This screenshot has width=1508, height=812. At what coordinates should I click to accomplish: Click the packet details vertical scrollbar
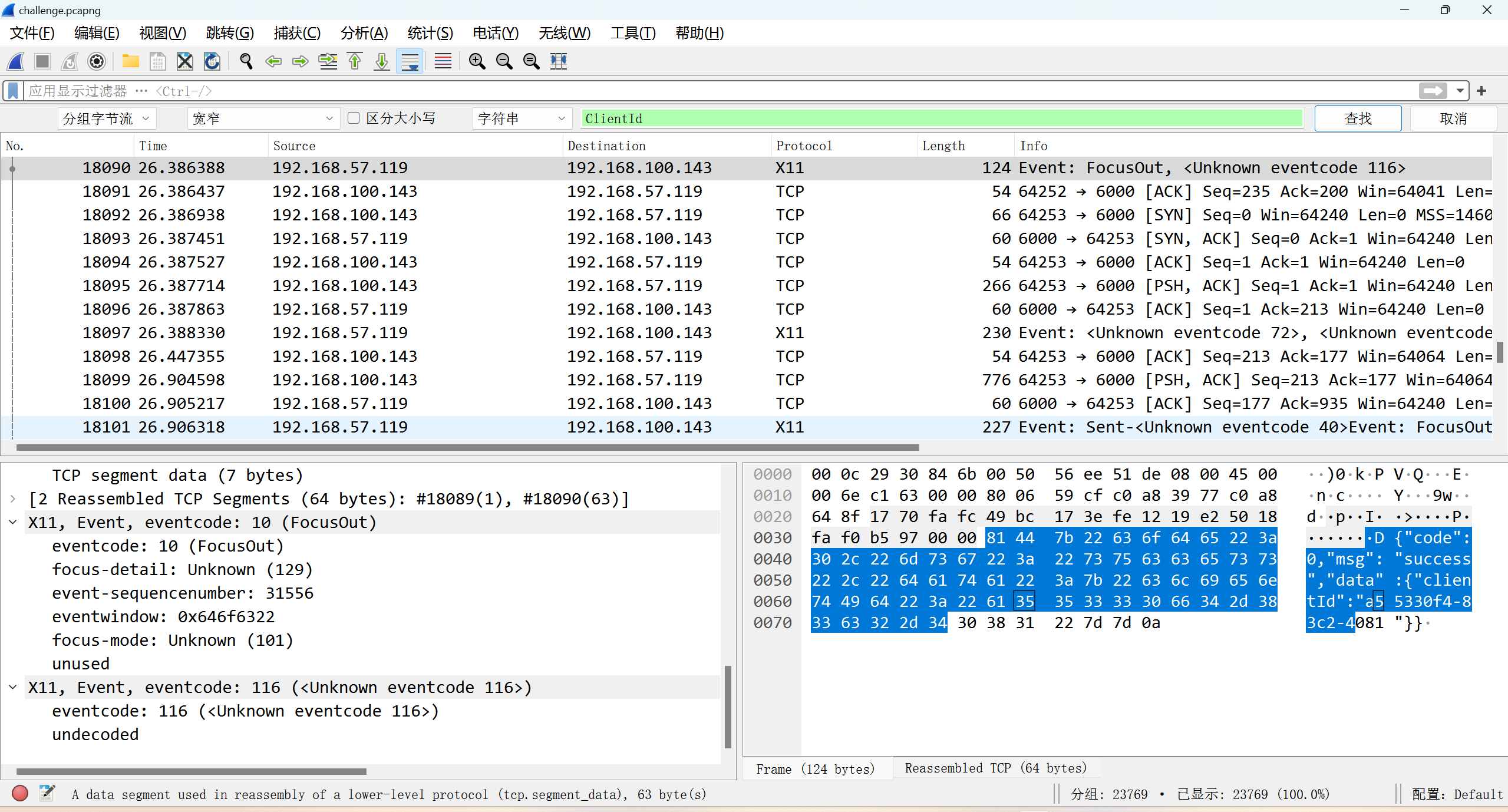tap(728, 706)
